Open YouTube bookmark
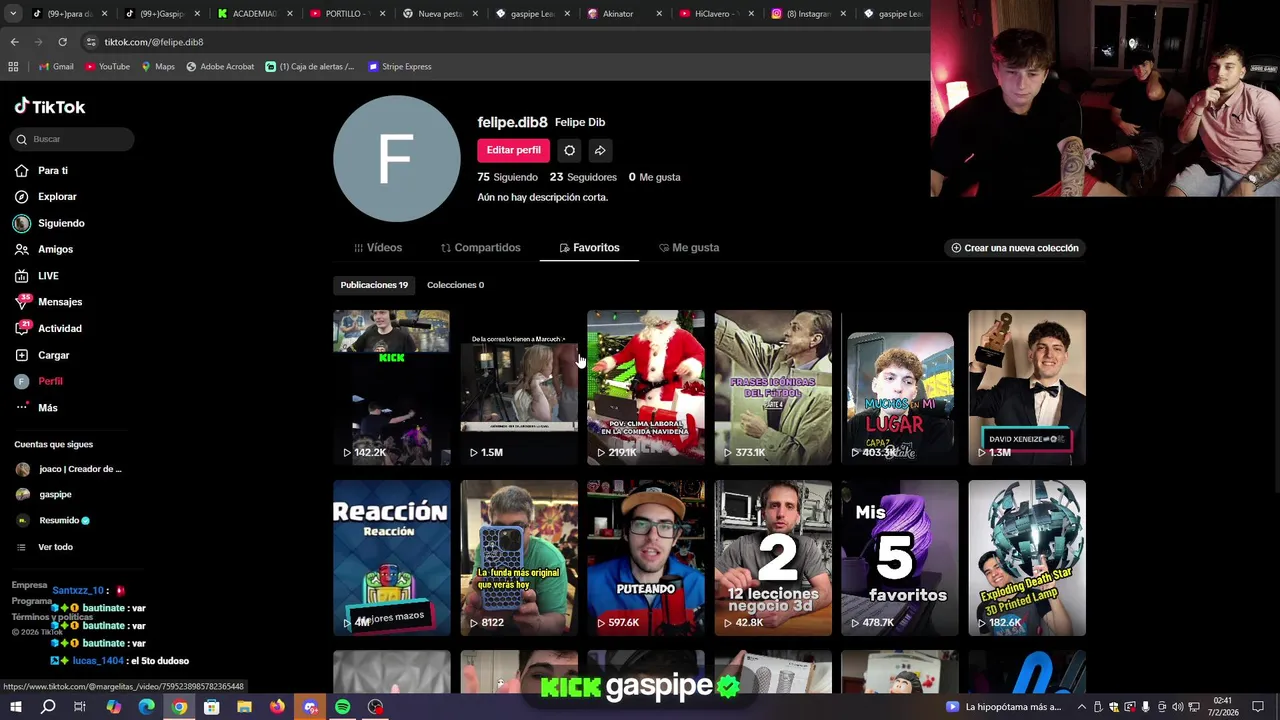Screen dimensions: 1280x720 coord(107,67)
